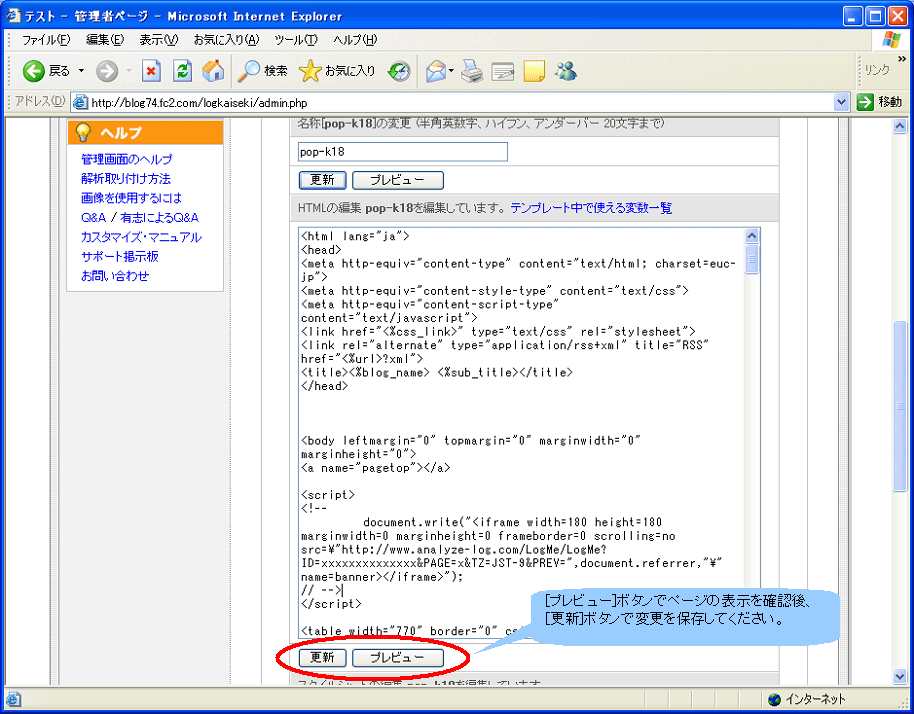The width and height of the screenshot is (914, 714).
Task: Open 有志によるQ&A link
Action: (x=159, y=217)
